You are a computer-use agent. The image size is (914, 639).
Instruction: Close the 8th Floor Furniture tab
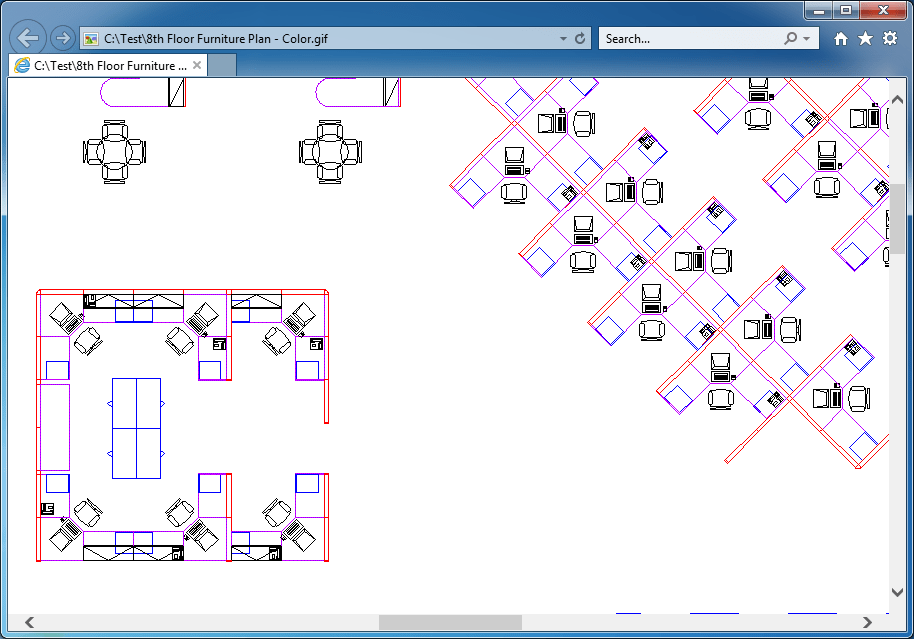(x=197, y=65)
